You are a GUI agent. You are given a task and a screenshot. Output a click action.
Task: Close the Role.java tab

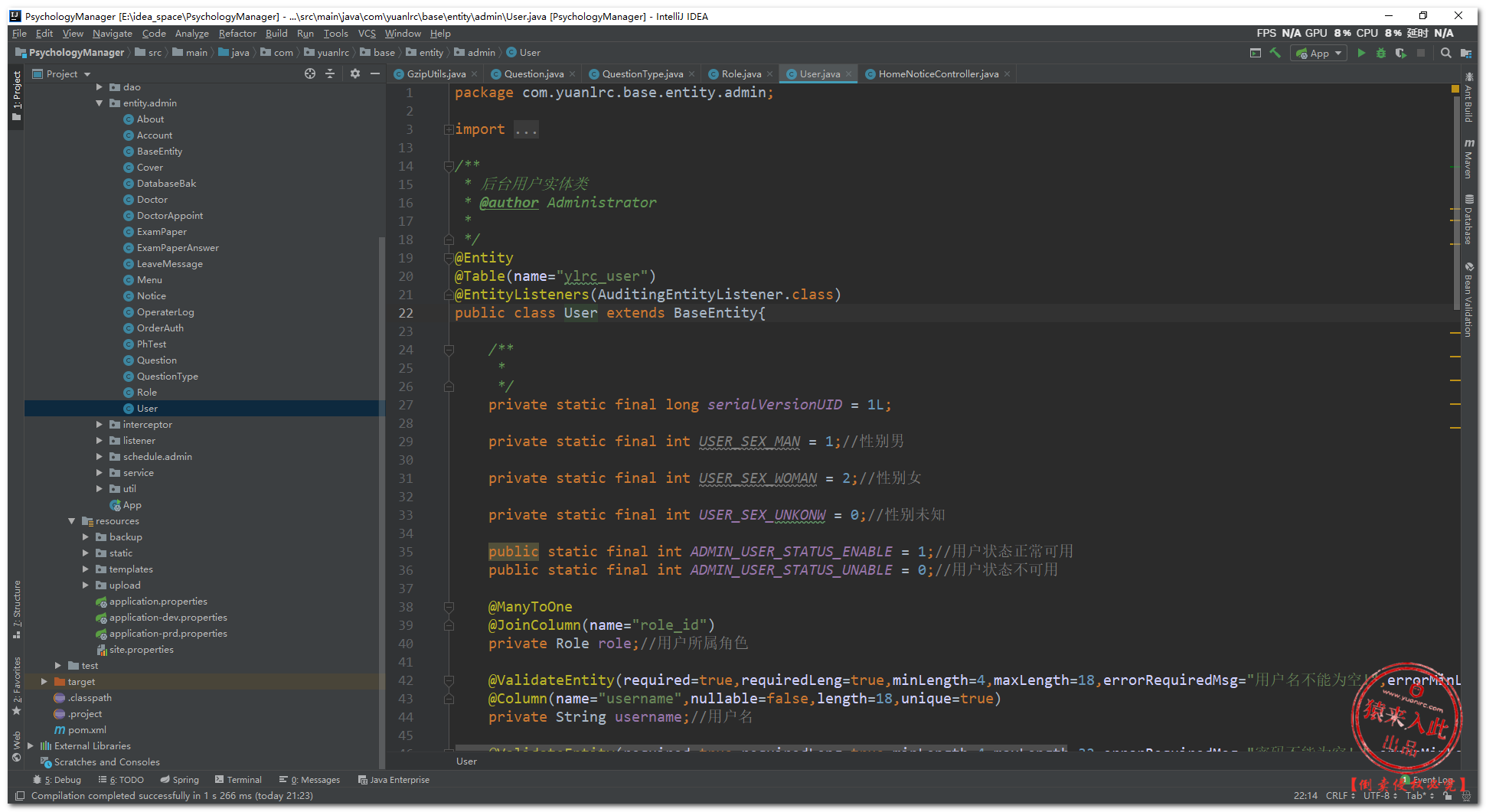point(769,74)
